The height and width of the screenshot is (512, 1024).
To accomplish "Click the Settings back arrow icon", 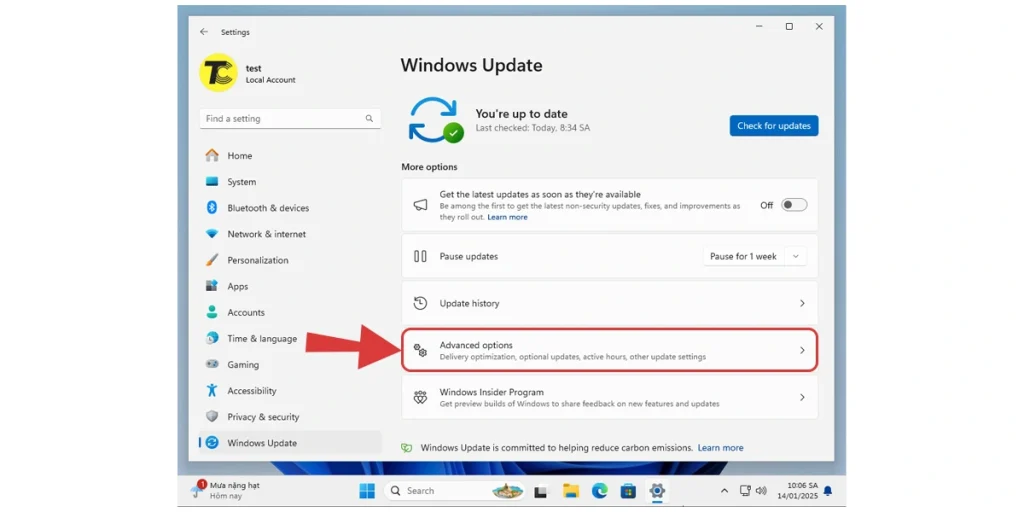I will (x=204, y=32).
